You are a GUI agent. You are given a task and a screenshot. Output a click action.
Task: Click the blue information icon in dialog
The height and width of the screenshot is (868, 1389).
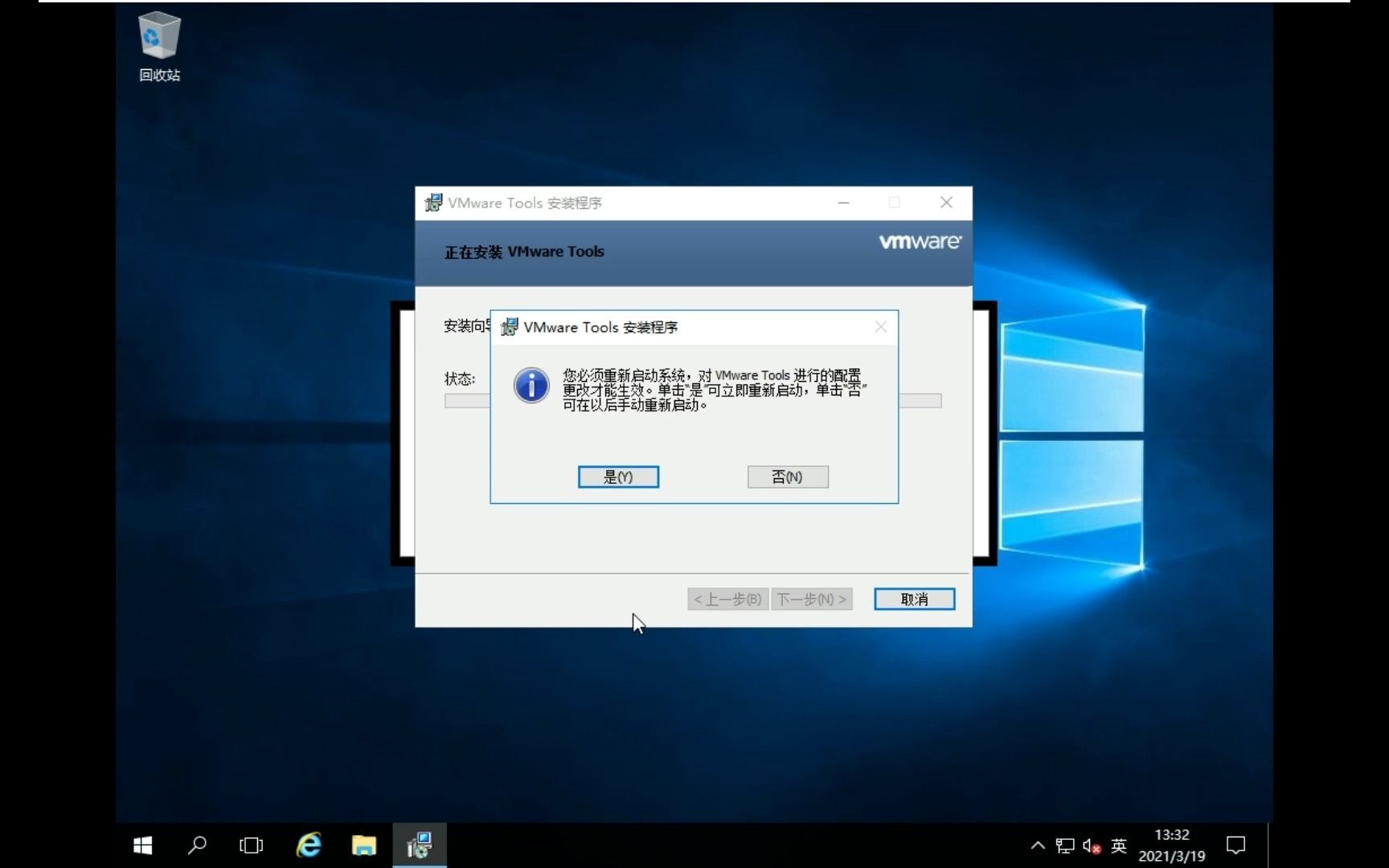click(x=531, y=386)
